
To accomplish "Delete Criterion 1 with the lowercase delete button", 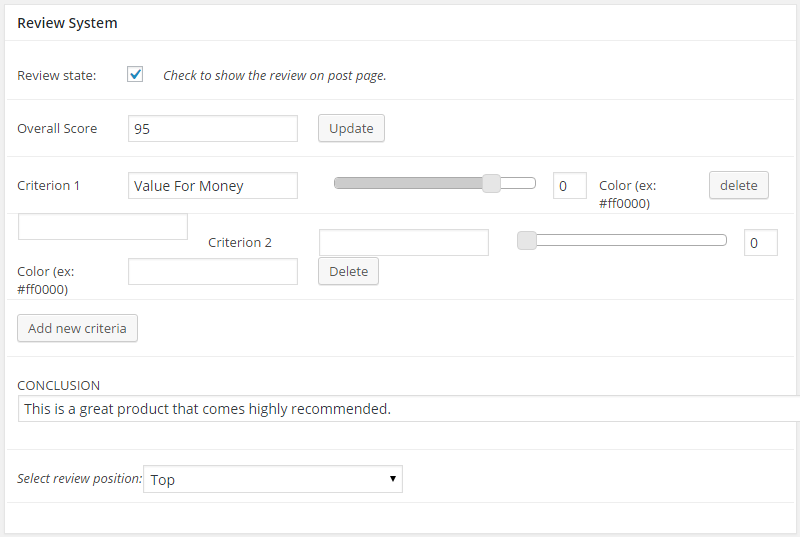I will [738, 185].
